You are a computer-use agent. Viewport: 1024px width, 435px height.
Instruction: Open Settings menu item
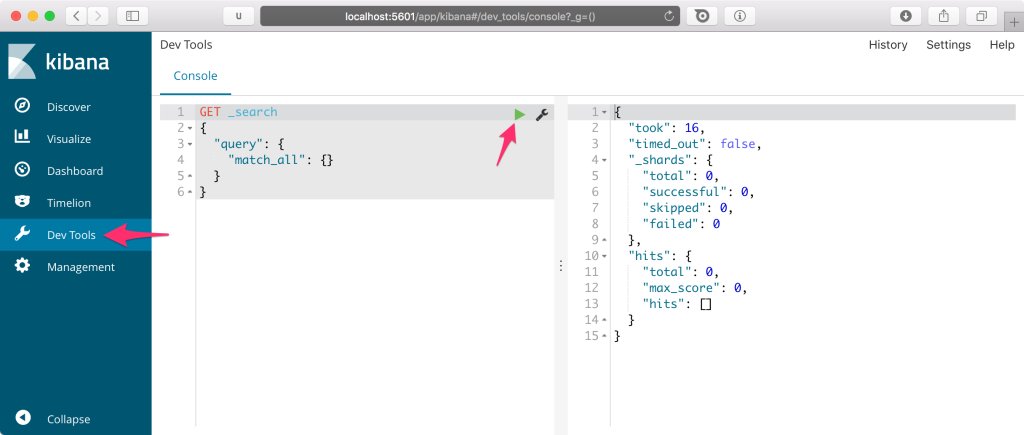coord(948,44)
